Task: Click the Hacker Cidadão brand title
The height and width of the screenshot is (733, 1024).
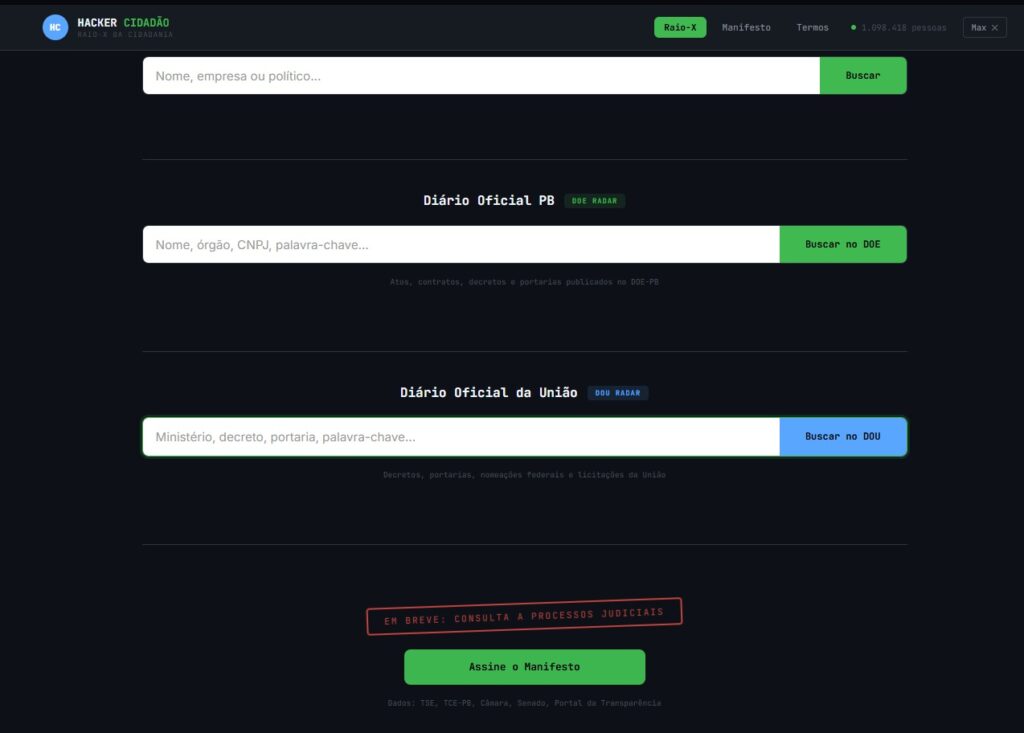Action: pos(123,22)
